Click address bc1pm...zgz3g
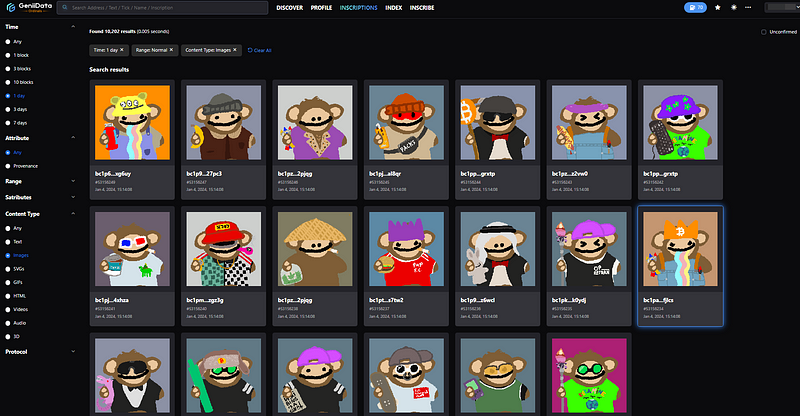 point(205,301)
